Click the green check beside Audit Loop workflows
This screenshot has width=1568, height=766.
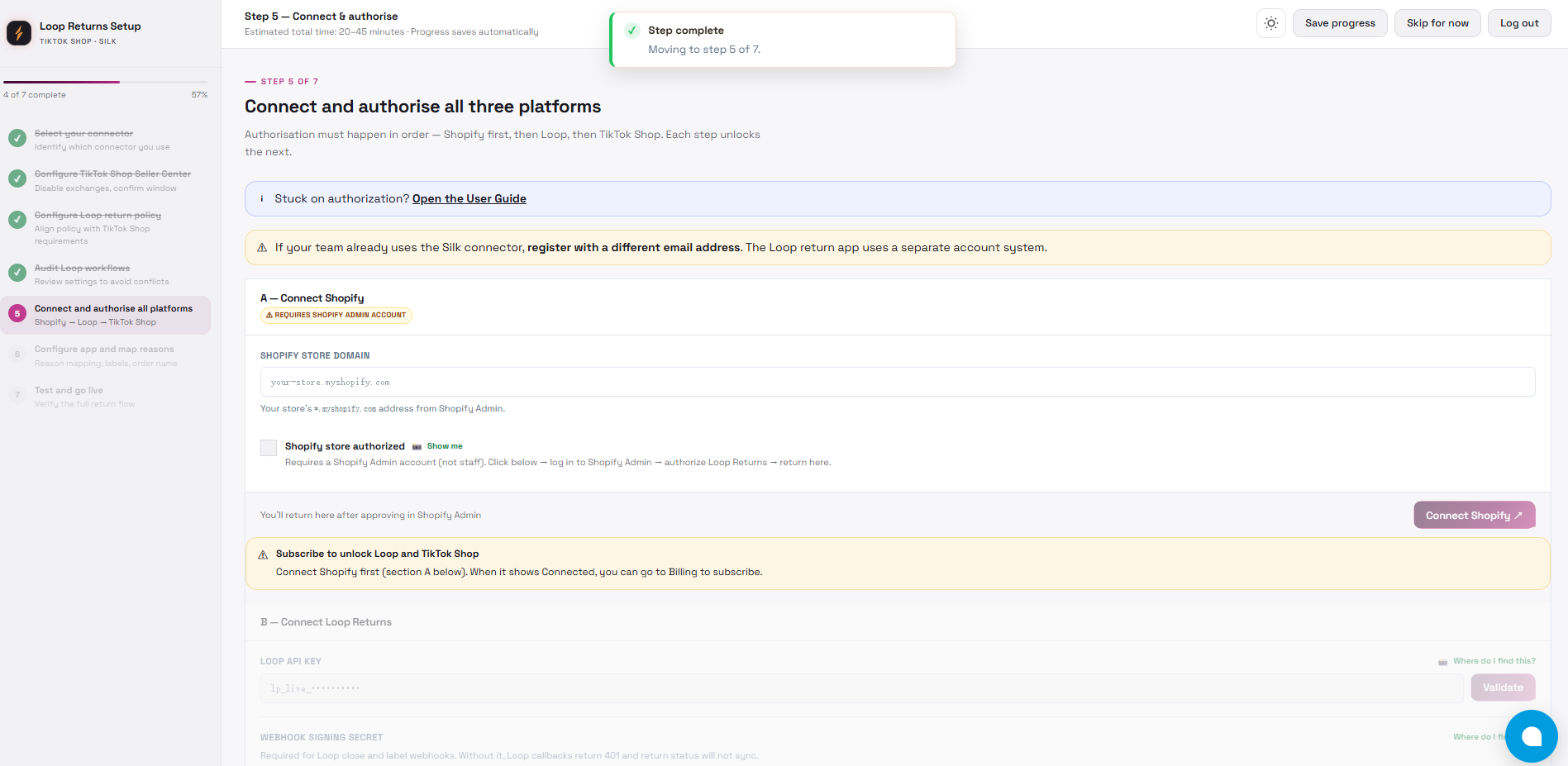pos(17,273)
